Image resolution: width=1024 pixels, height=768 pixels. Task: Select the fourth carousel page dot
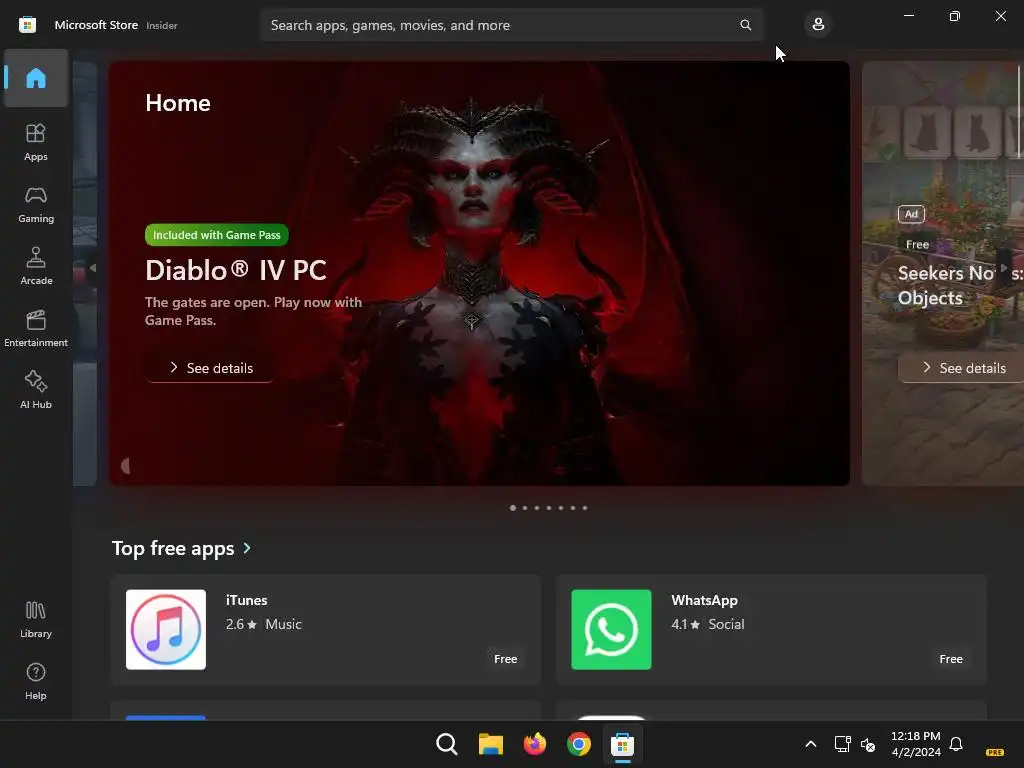pos(549,508)
